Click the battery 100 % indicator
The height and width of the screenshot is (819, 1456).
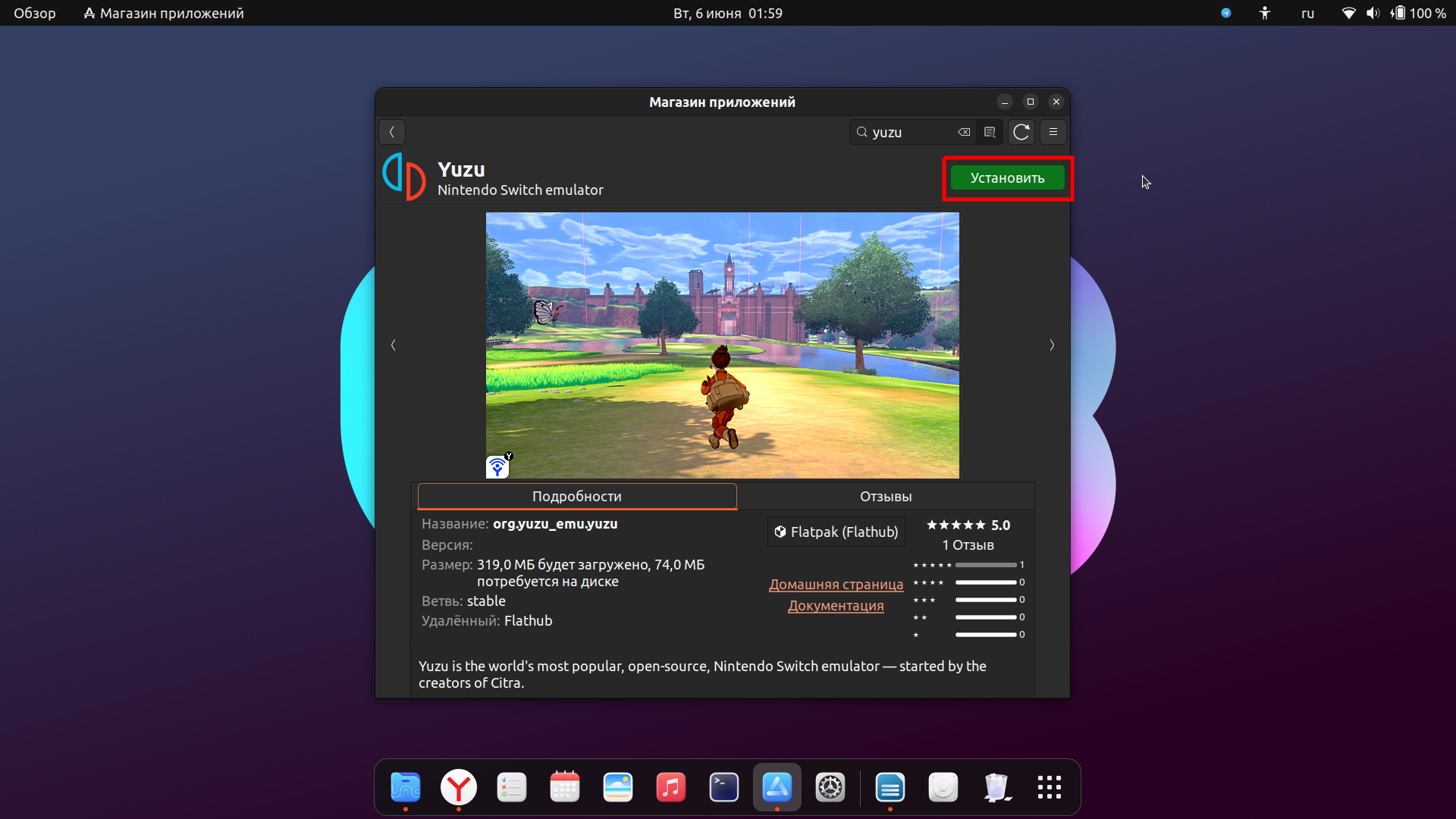tap(1418, 13)
